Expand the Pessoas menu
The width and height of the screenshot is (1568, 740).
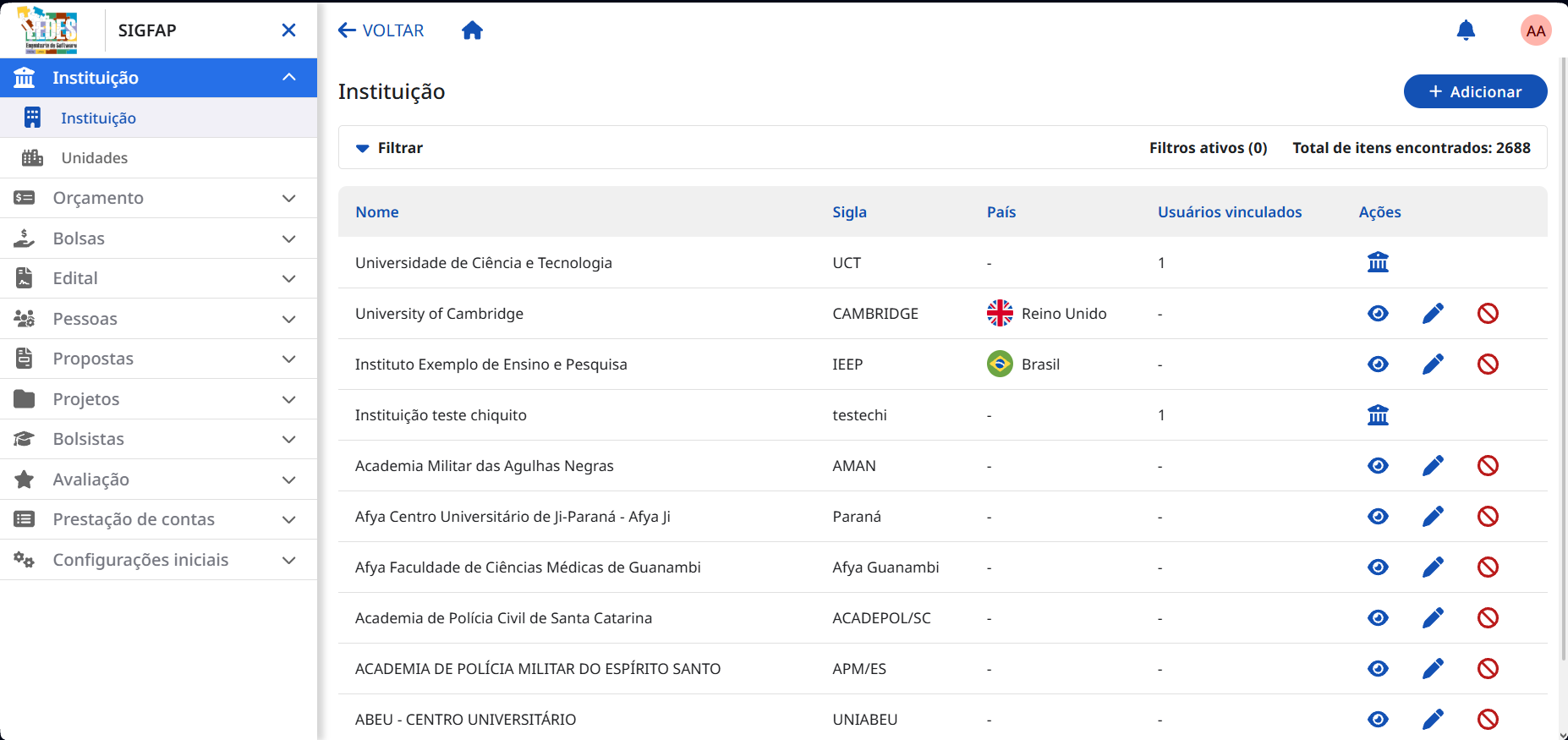(158, 319)
